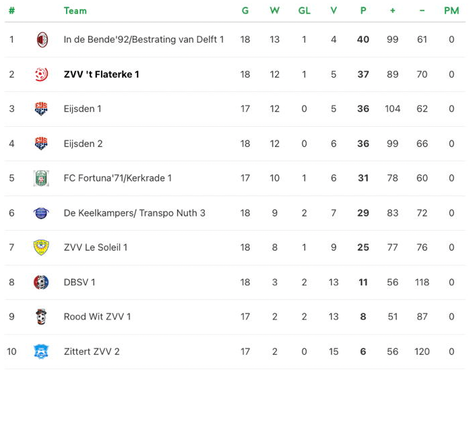Viewport: 469px width, 435px height.
Task: Open De Keelkampers/ Transpo Nuth 3 team
Action: coord(134,213)
